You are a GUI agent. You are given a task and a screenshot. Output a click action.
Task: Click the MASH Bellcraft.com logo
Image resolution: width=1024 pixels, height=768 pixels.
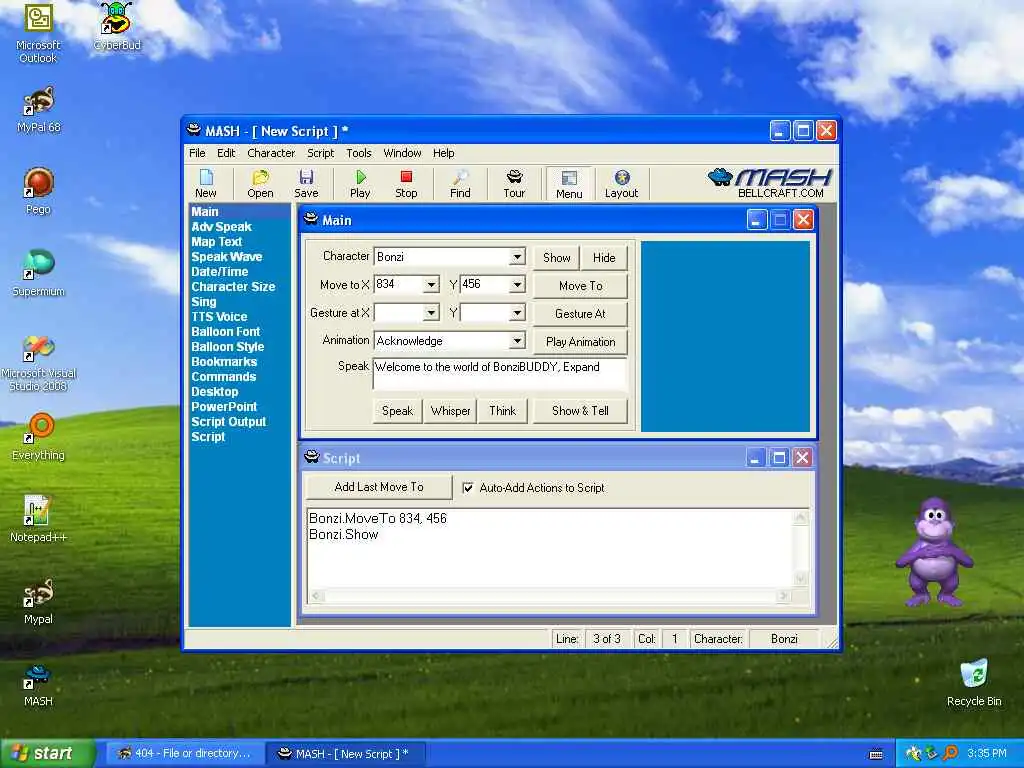[x=769, y=184]
